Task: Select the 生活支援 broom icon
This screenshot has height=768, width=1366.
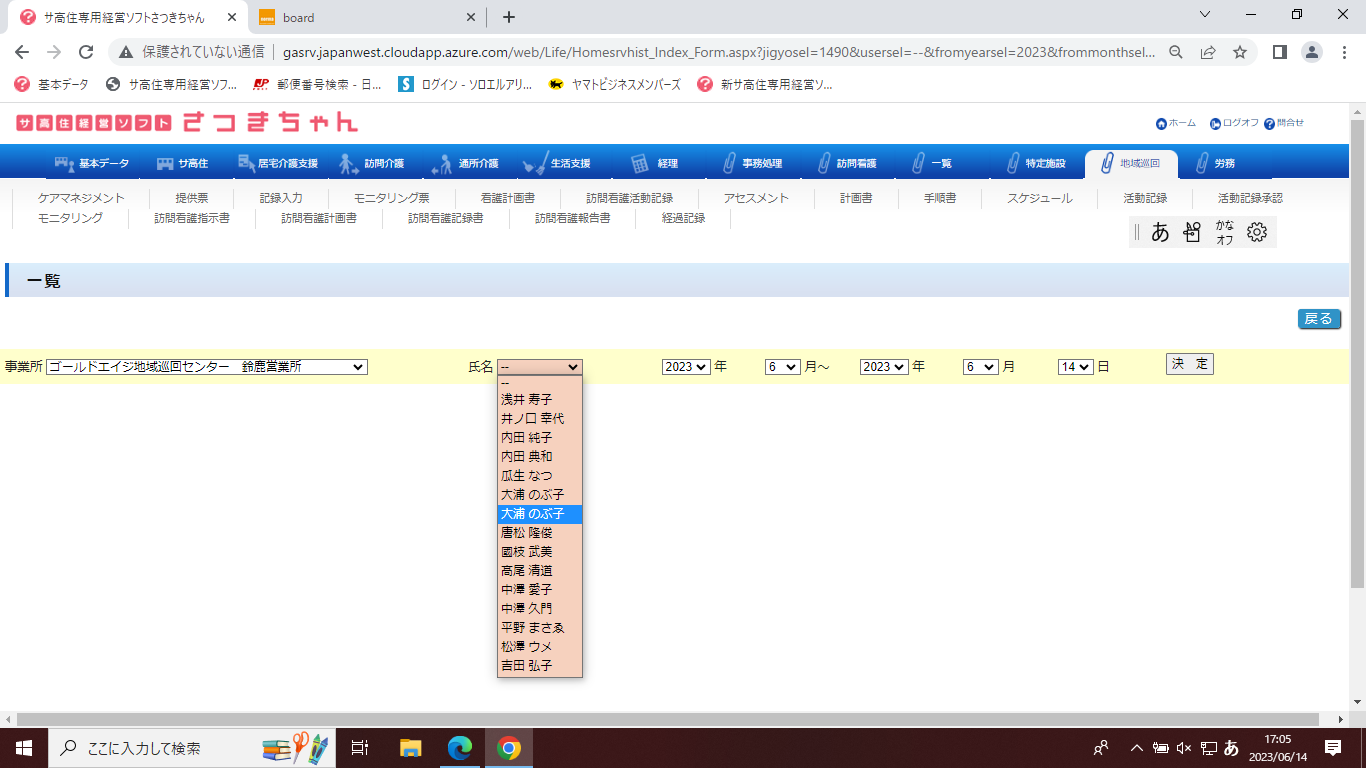Action: [x=535, y=163]
